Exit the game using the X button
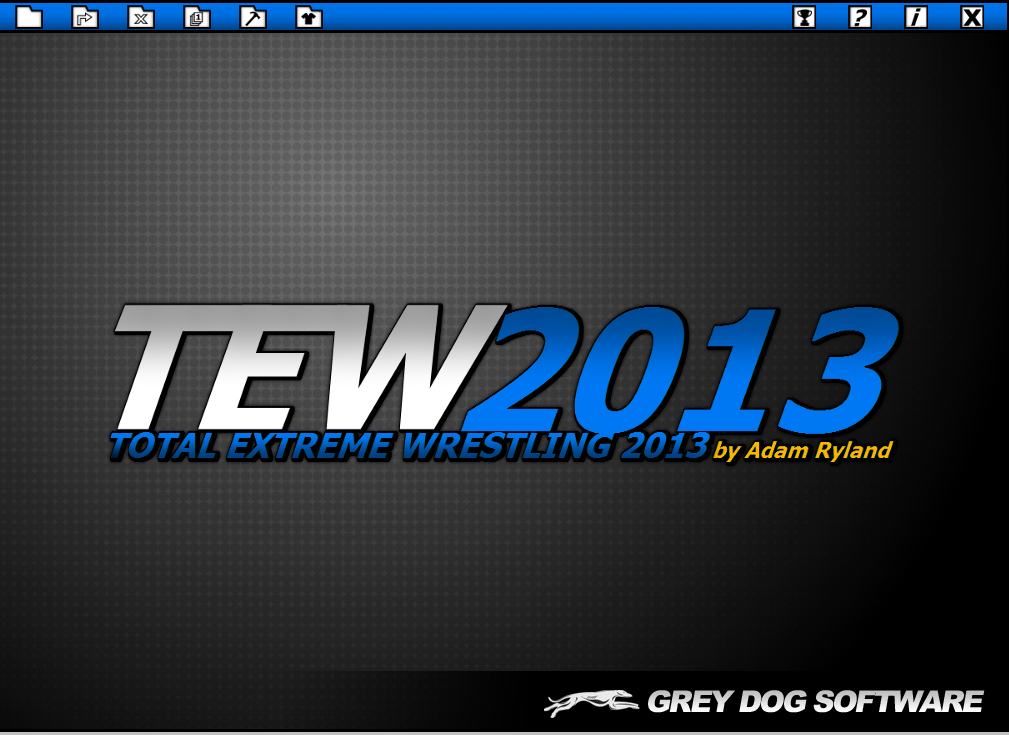Viewport: 1009px width, 735px height. tap(972, 17)
